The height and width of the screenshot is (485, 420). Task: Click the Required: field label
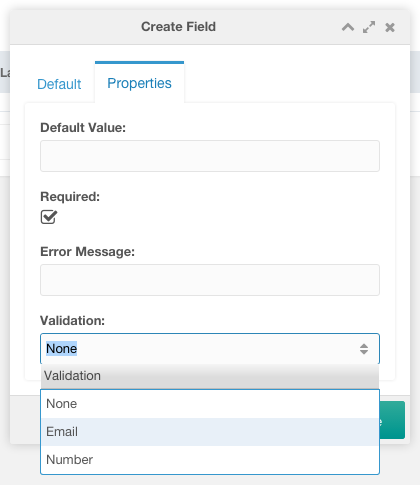click(x=70, y=197)
